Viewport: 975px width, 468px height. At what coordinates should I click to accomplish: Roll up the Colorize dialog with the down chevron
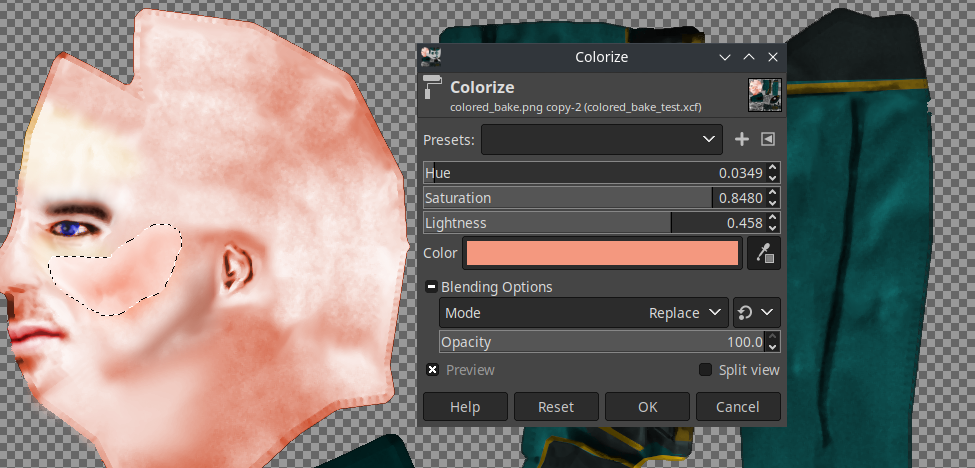[724, 57]
